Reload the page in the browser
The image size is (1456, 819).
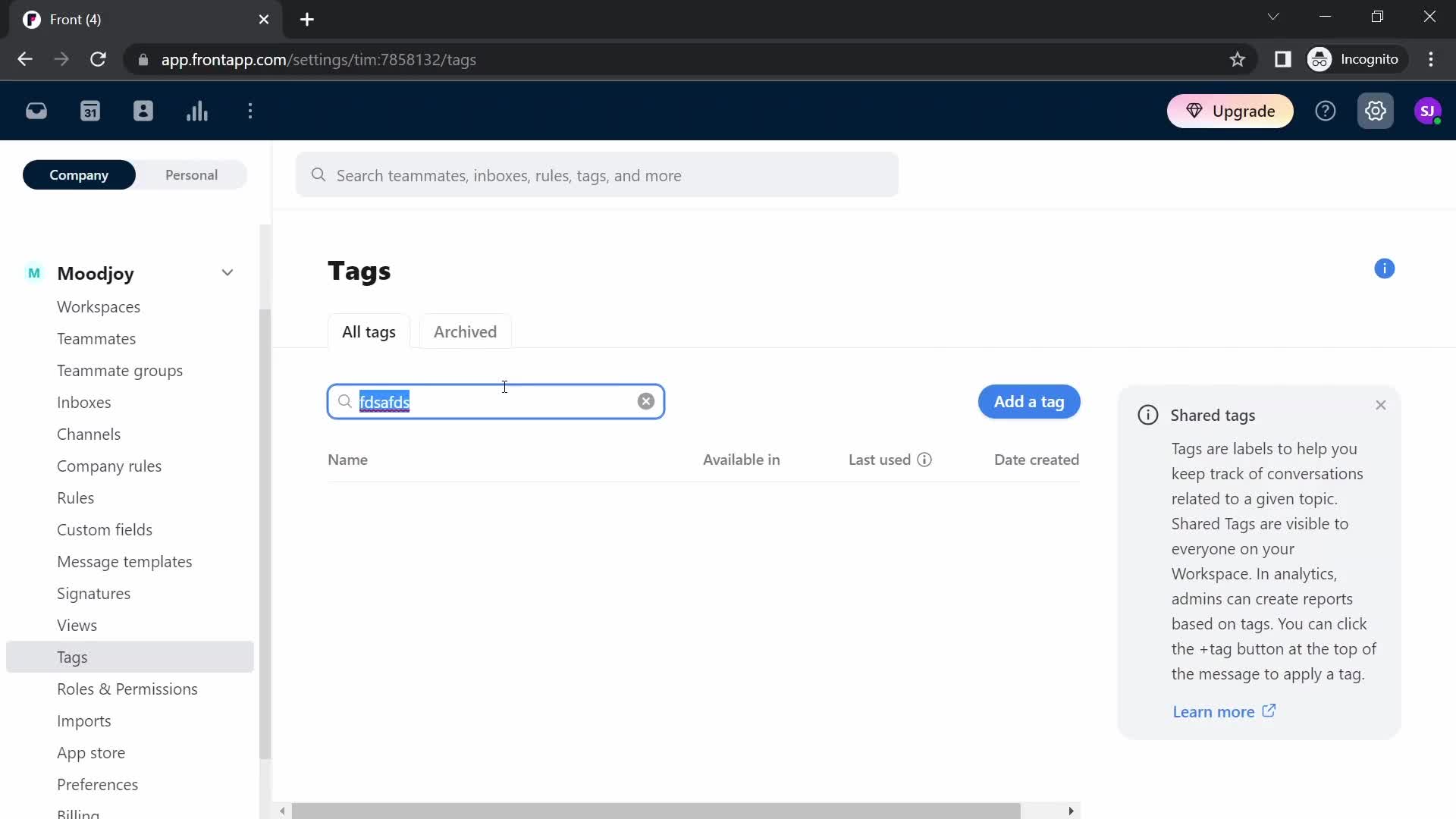coord(98,59)
